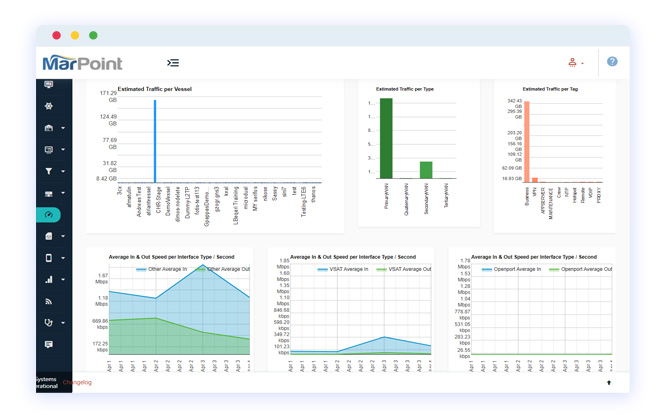Click the bar chart icon in sidebar
The image size is (668, 415).
[x=48, y=280]
